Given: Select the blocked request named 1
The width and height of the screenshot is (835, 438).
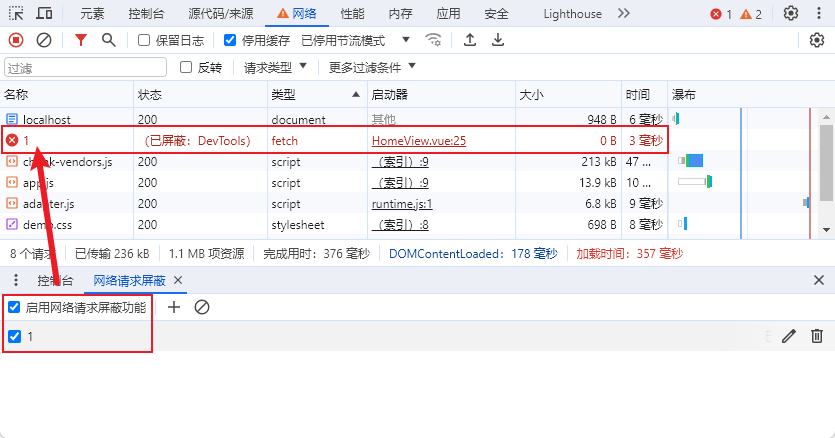Looking at the screenshot, I should pos(334,141).
